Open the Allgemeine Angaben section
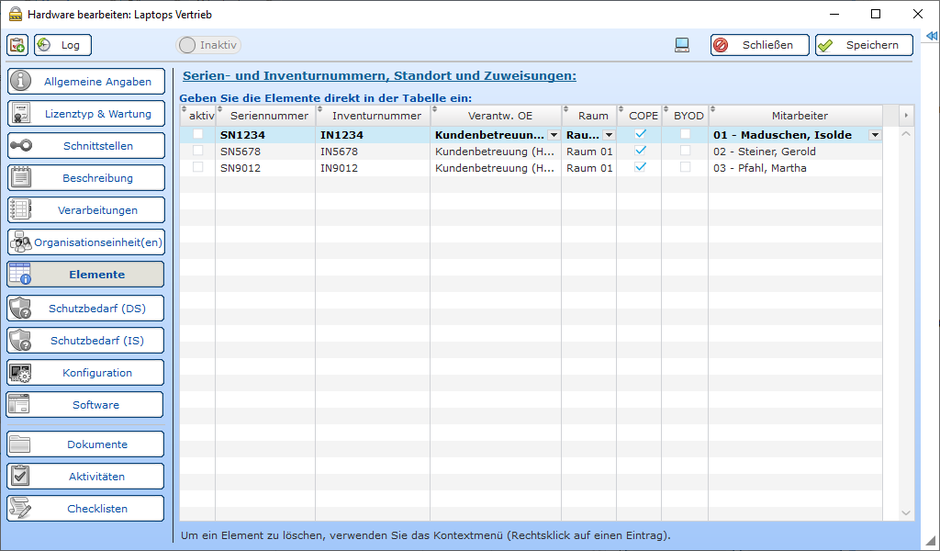The image size is (940, 551). pyautogui.click(x=86, y=81)
